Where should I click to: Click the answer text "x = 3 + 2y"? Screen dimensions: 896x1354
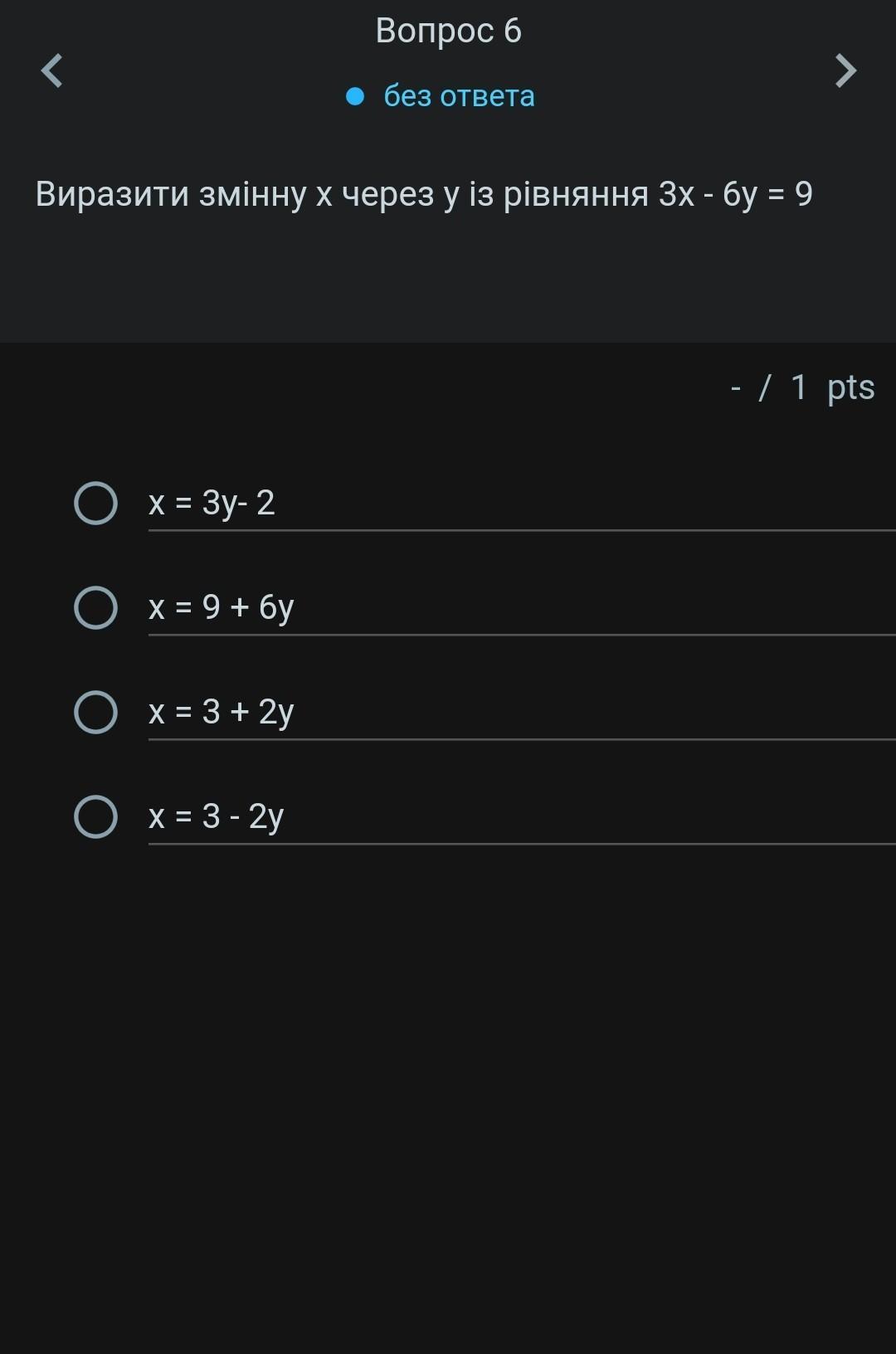[x=221, y=712]
